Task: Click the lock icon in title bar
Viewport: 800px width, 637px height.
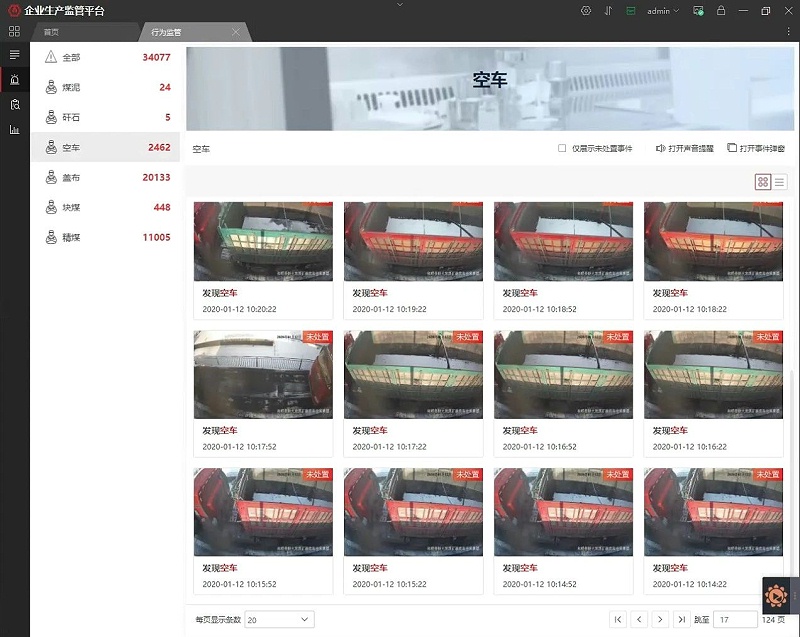Action: click(x=720, y=11)
